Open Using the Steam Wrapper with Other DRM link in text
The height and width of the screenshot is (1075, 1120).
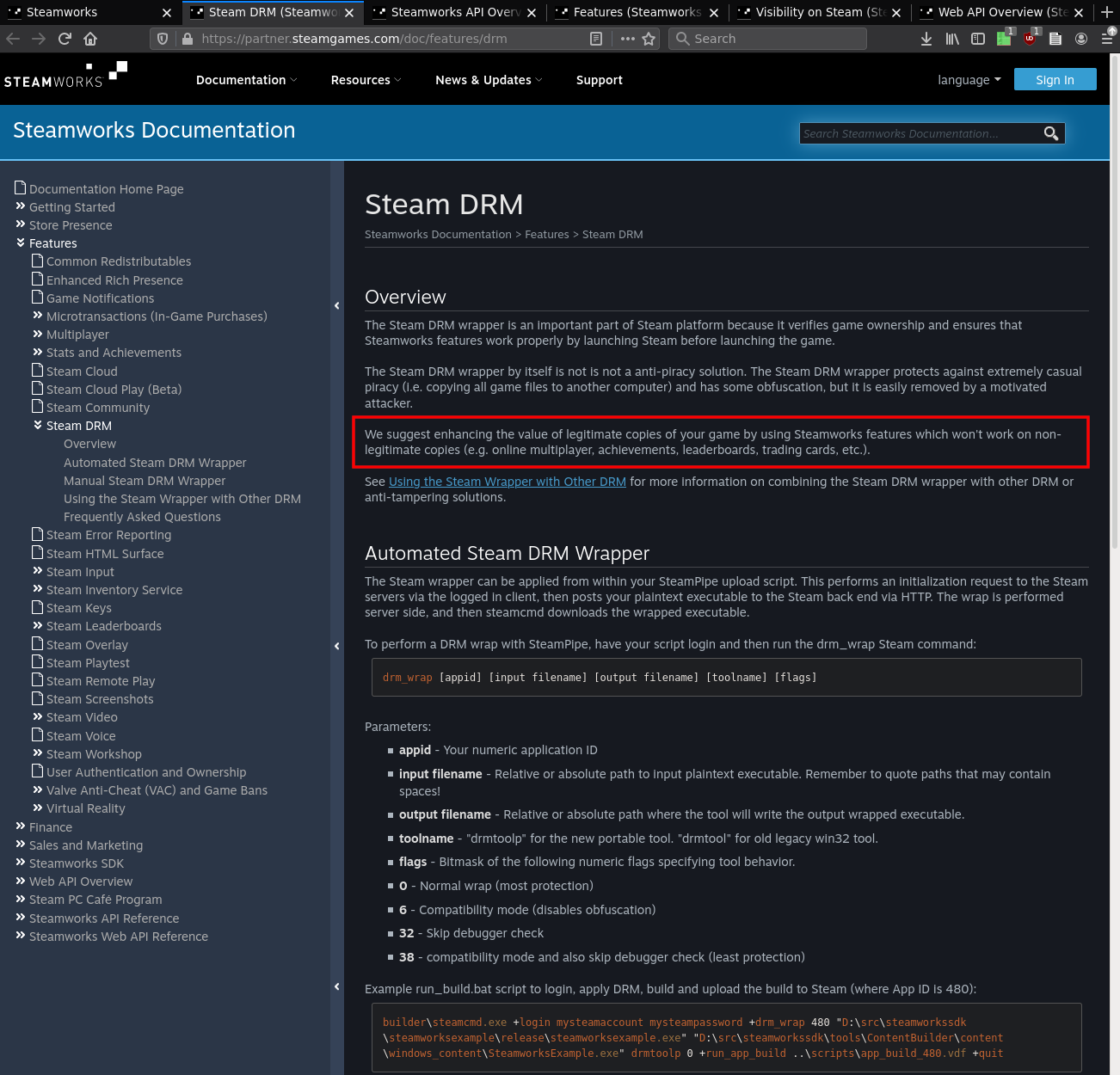click(x=508, y=482)
